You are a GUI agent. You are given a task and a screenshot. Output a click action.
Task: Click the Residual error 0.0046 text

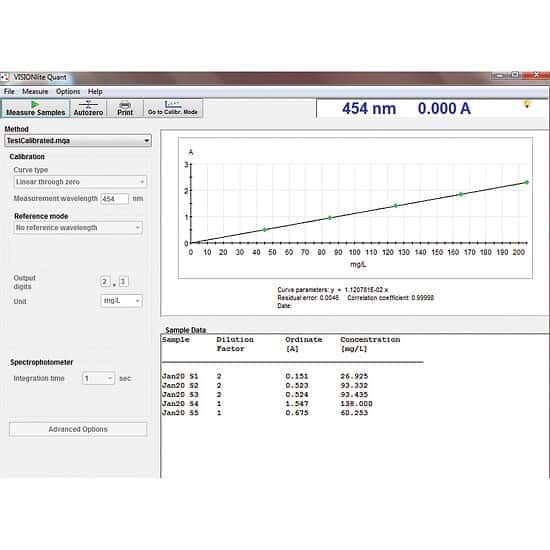tap(308, 298)
